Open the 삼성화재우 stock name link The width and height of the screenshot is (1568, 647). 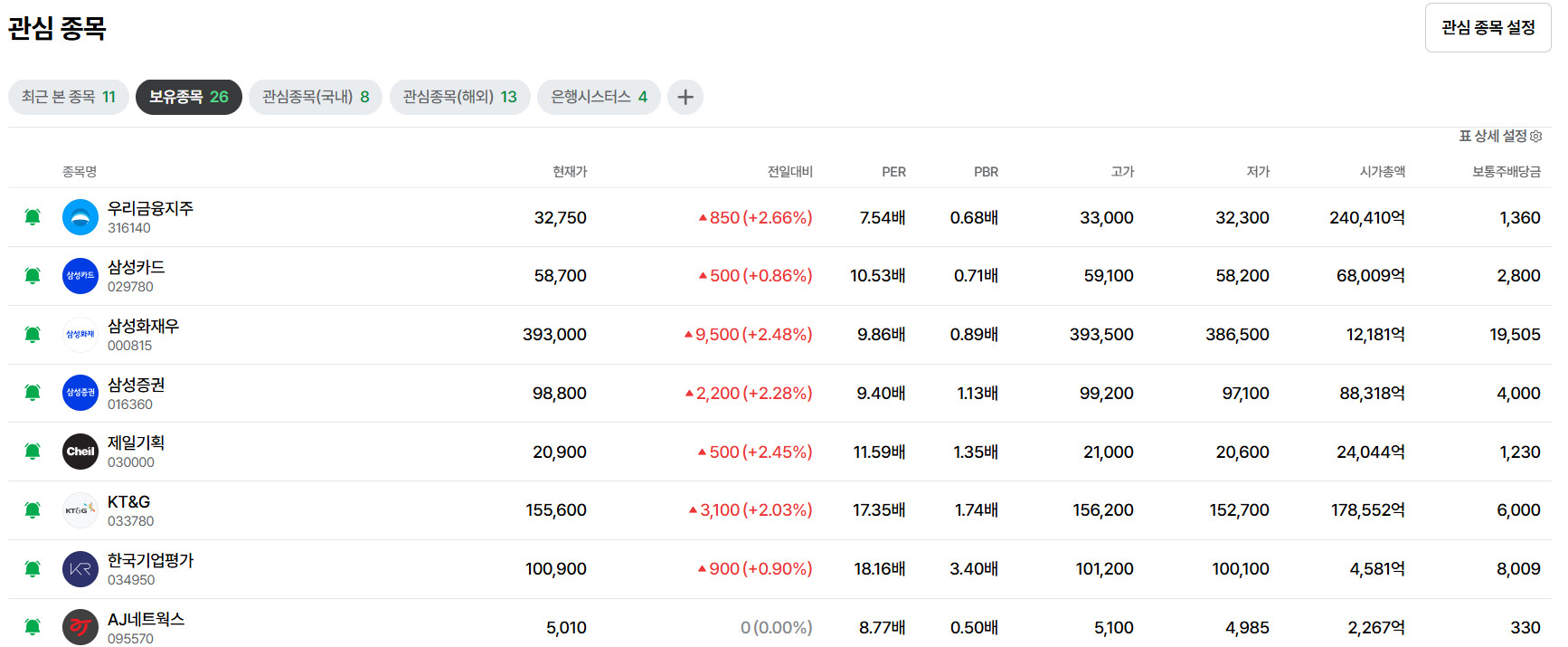143,326
